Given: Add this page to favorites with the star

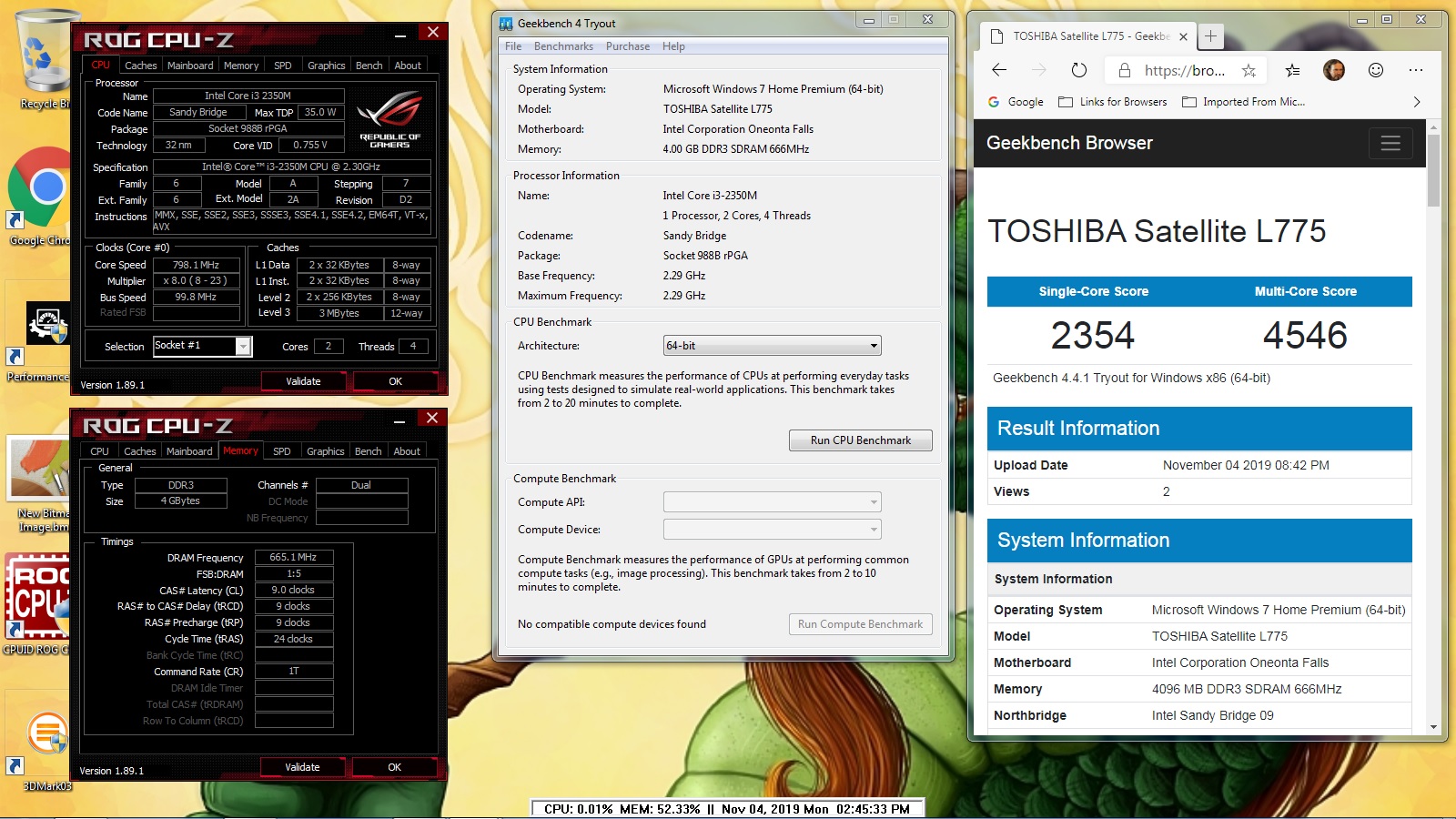Looking at the screenshot, I should pyautogui.click(x=1249, y=70).
